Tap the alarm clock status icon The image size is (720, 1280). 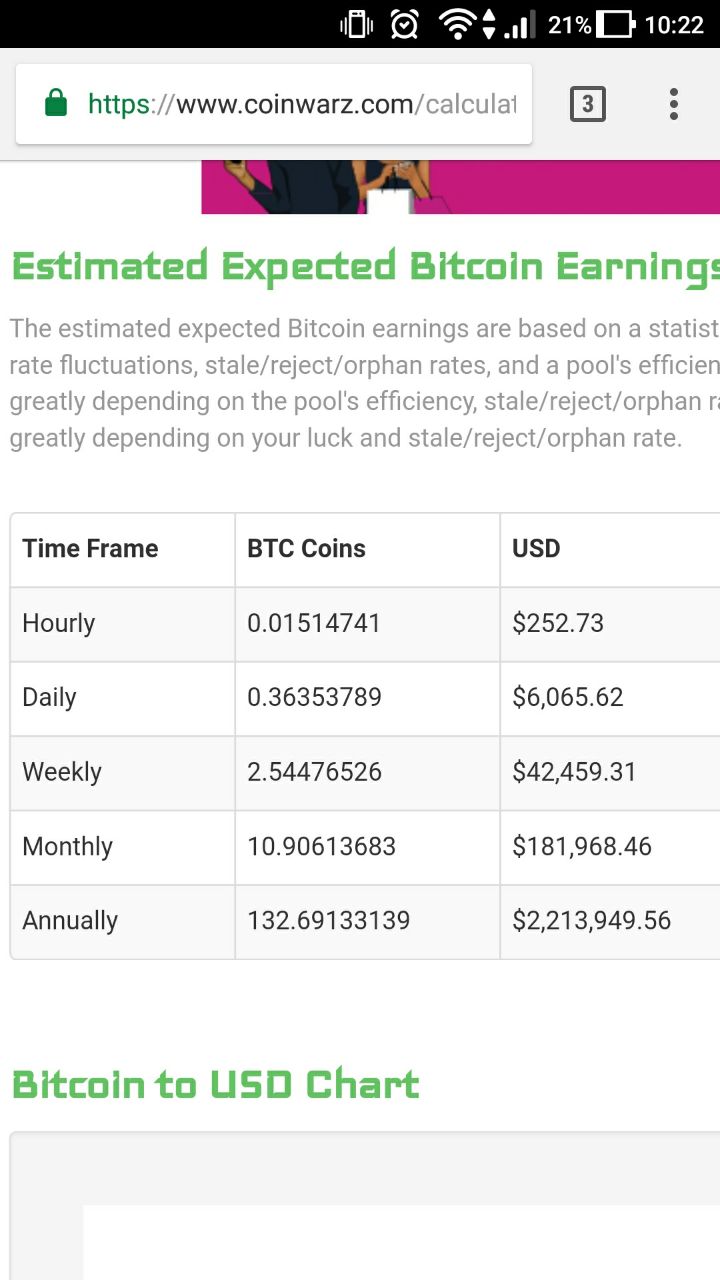[404, 24]
